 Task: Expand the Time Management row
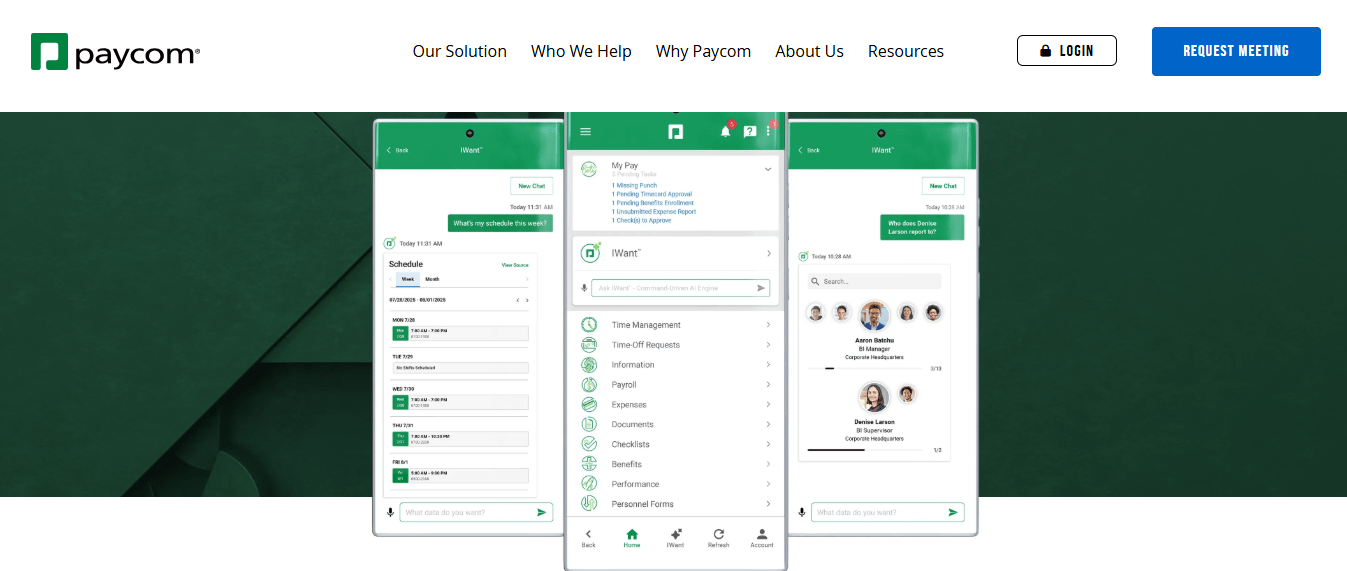676,325
